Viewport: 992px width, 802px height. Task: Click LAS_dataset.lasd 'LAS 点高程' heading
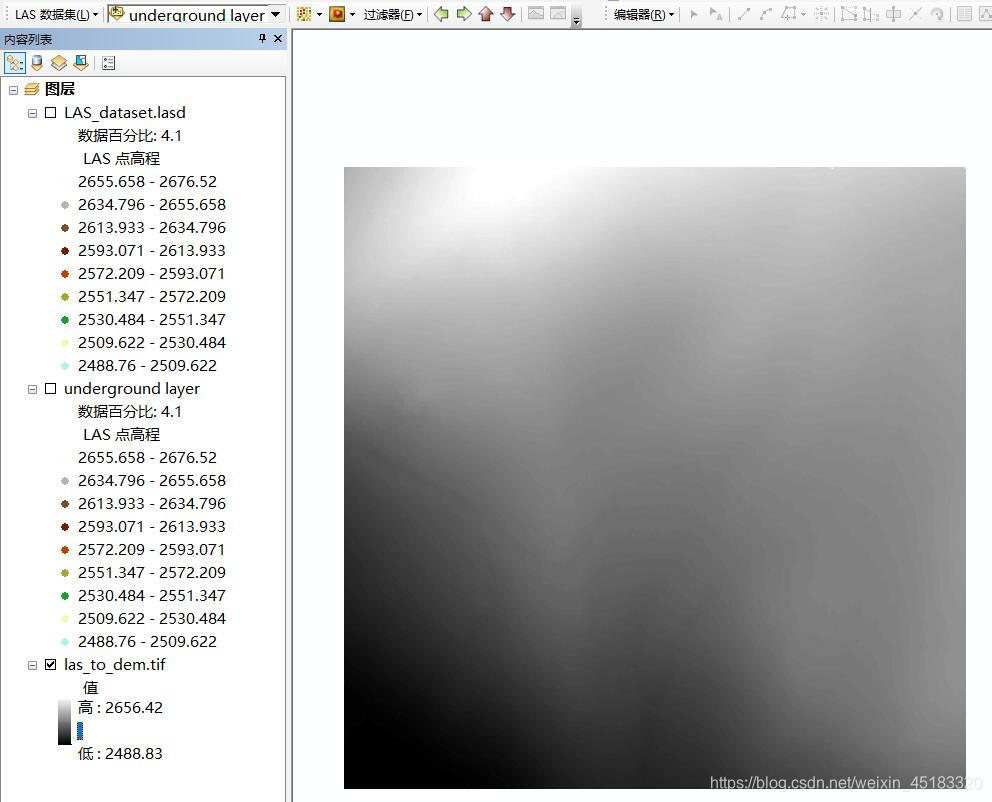coord(121,159)
